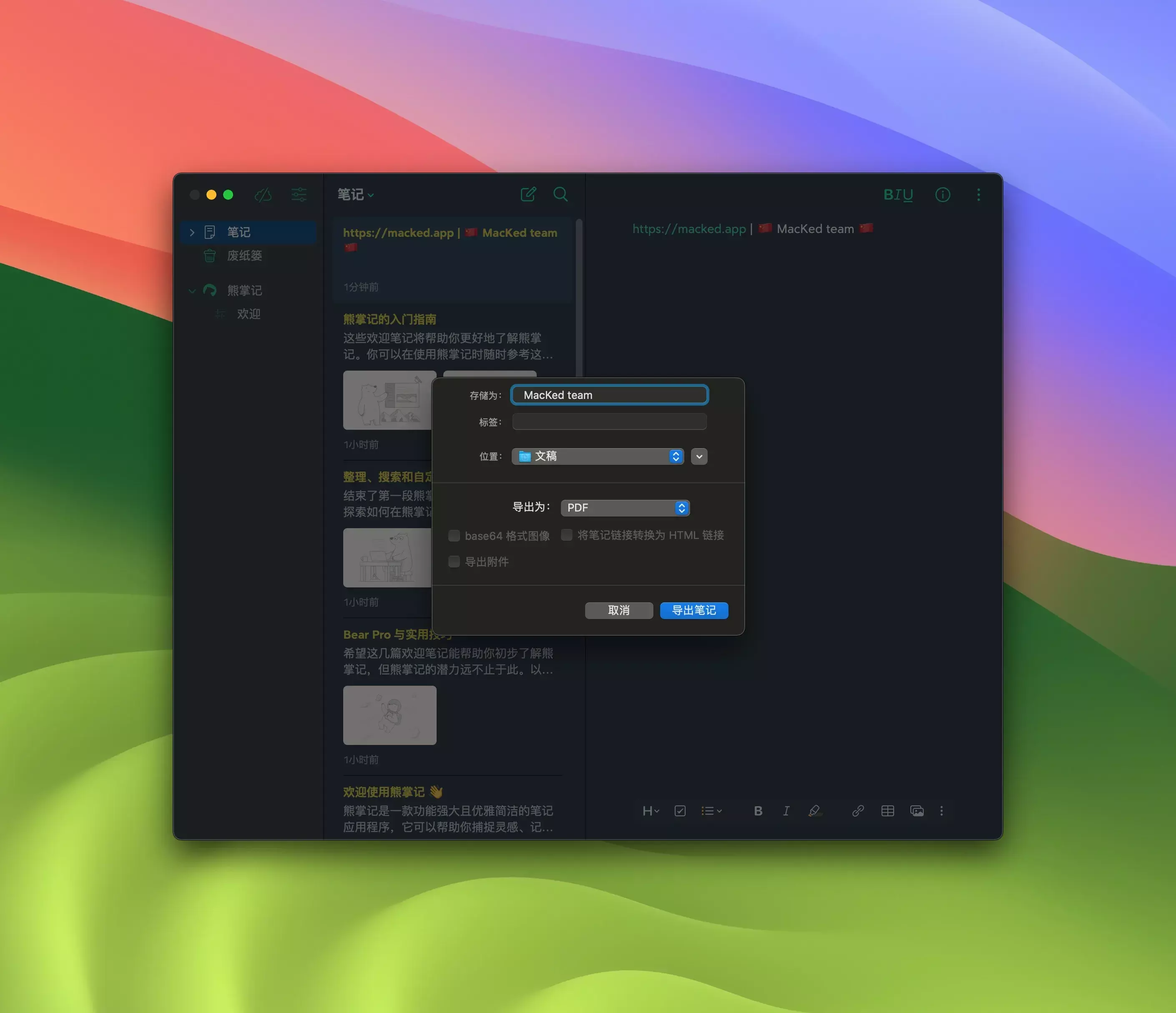The width and height of the screenshot is (1176, 1013).
Task: Click the insert image icon in the editor toolbar
Action: (x=917, y=811)
